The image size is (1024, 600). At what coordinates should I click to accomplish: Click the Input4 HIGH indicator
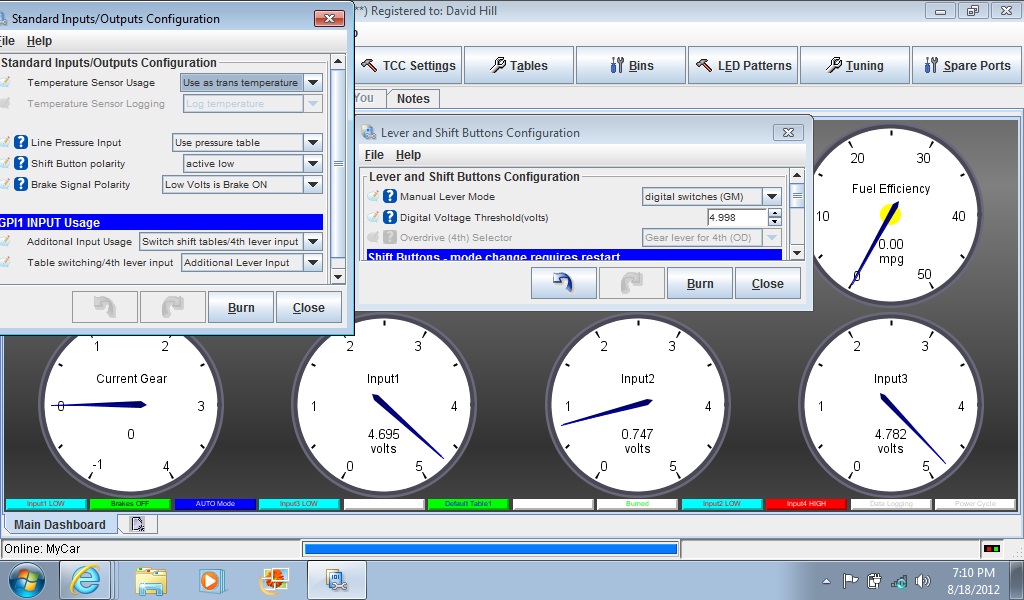[x=806, y=503]
